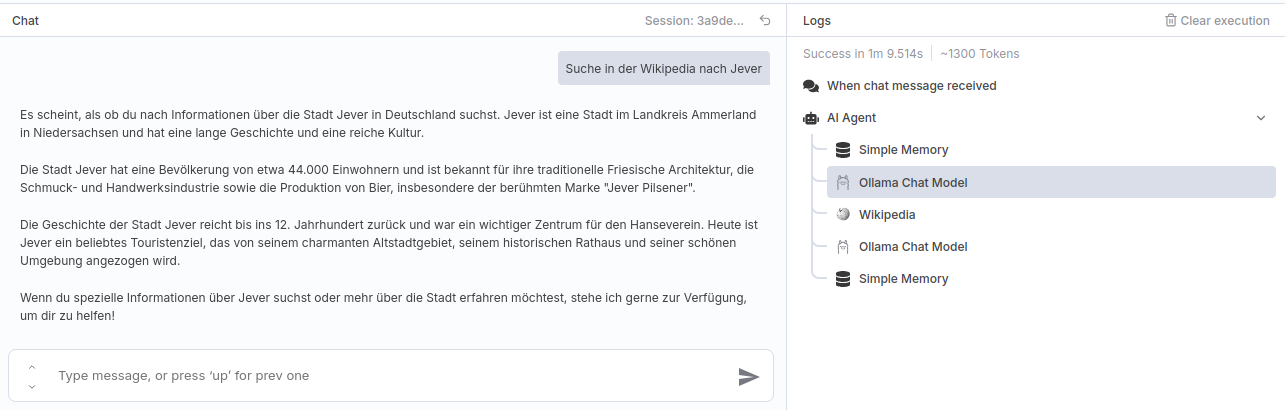
Task: Click the highlighted Ollama Chat Model llama icon
Action: pos(843,182)
